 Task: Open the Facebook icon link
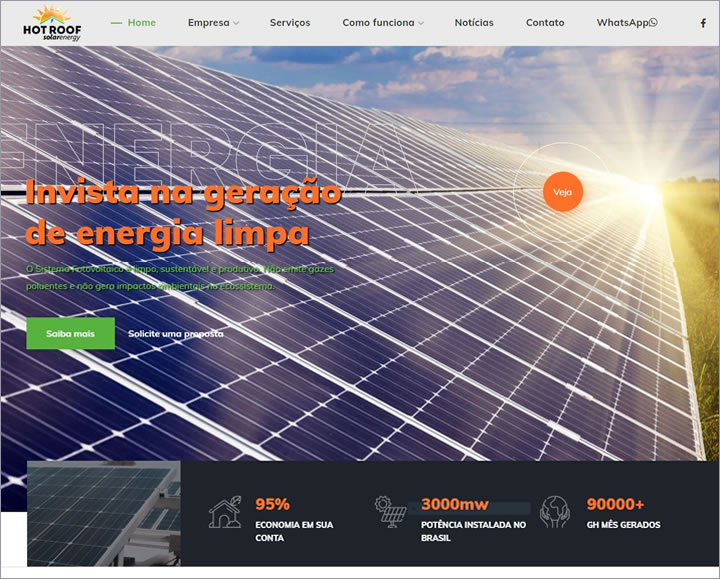coord(703,23)
